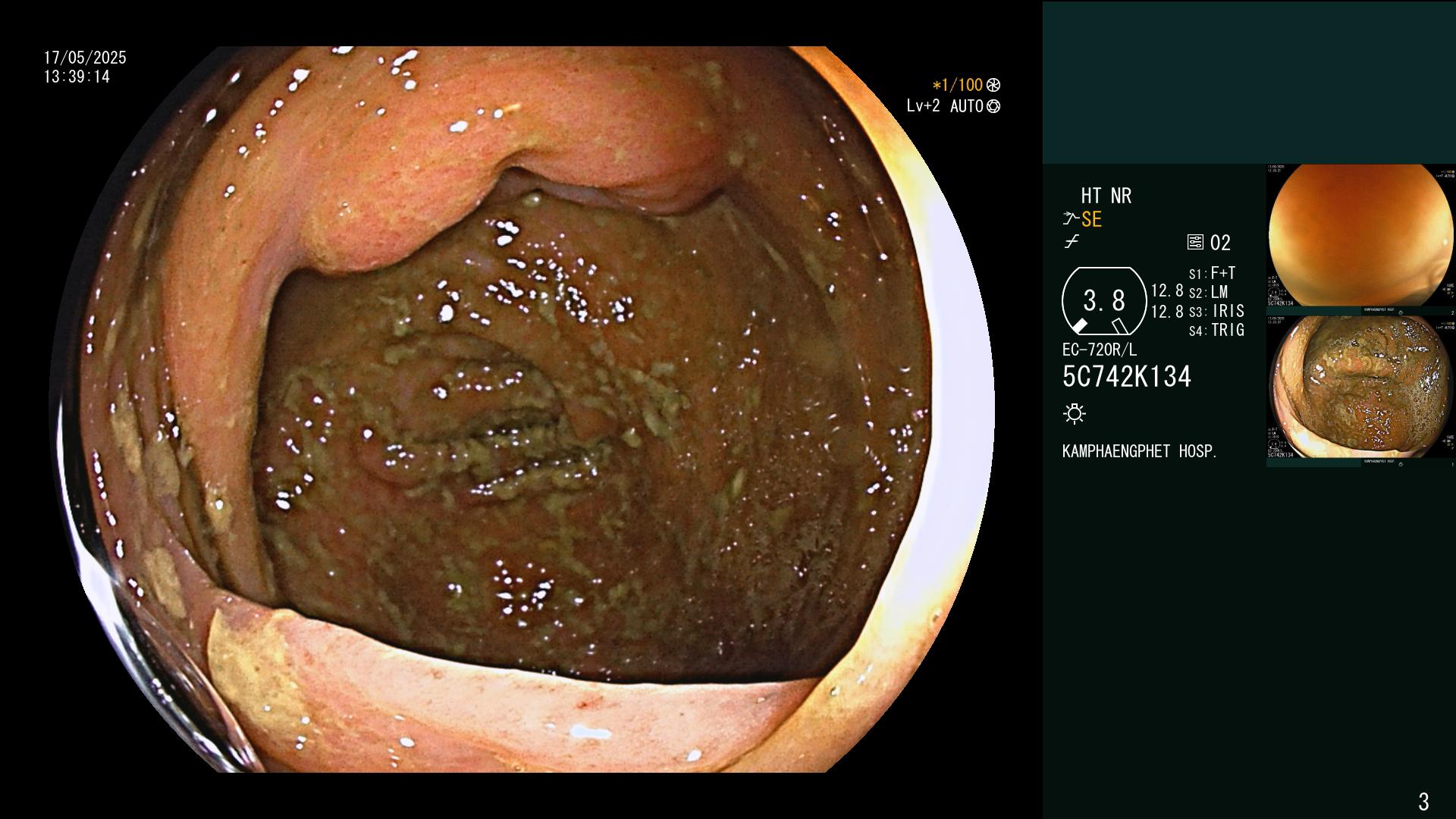Viewport: 1456px width, 819px height.
Task: Open the orange captured image thumbnail
Action: pyautogui.click(x=1360, y=237)
